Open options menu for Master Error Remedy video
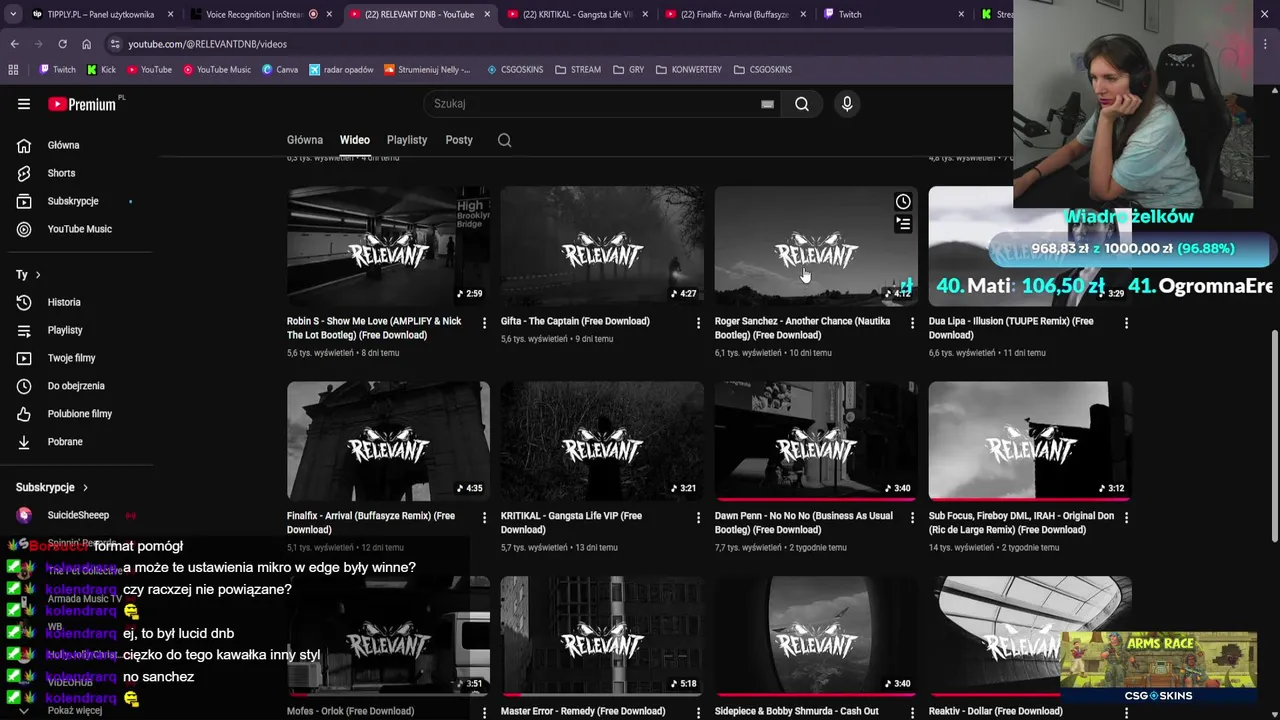The image size is (1280, 720). 698,712
